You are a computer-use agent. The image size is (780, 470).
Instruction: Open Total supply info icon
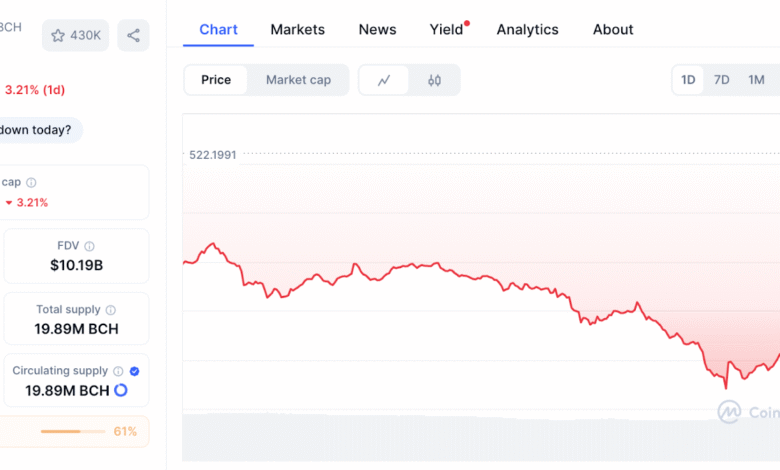[x=110, y=310]
